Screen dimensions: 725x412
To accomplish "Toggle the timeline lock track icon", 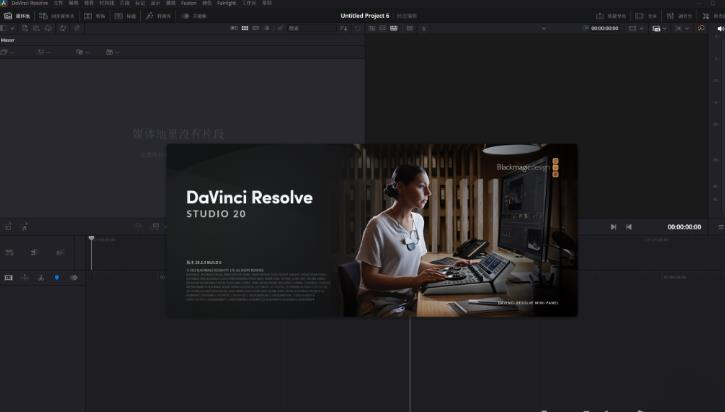I will click(25, 277).
